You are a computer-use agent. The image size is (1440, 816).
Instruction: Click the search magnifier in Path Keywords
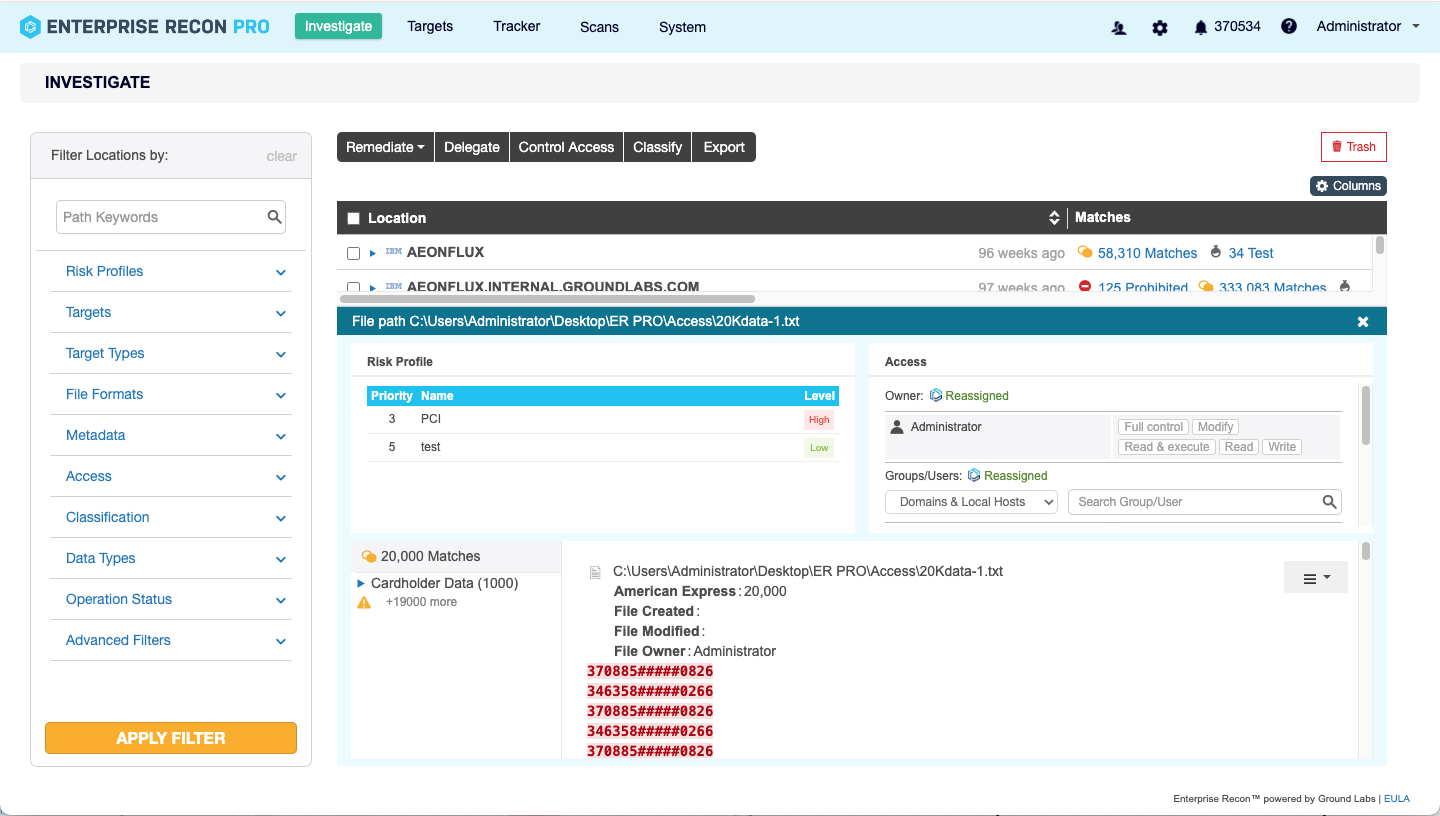click(274, 217)
